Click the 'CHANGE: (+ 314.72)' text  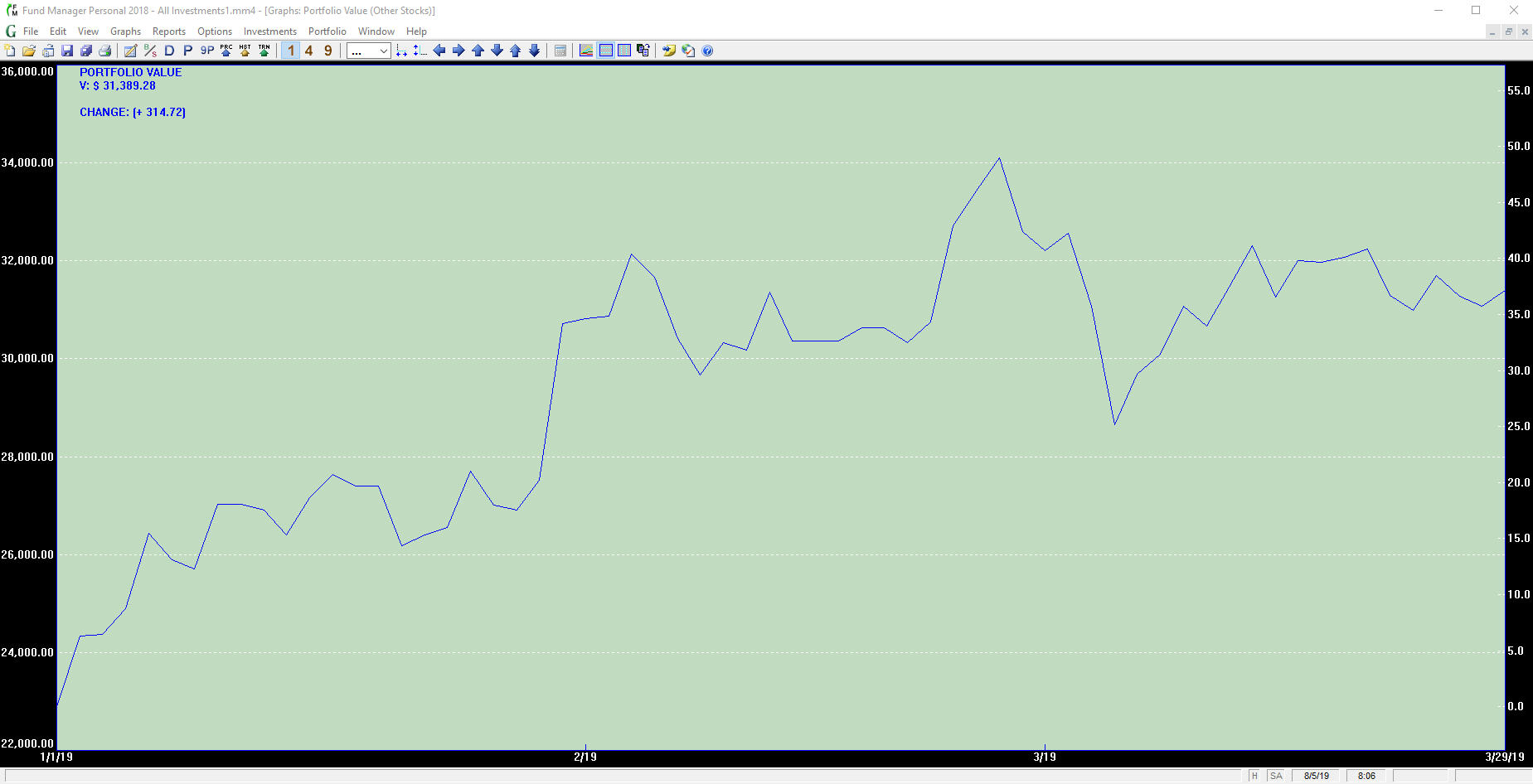133,112
